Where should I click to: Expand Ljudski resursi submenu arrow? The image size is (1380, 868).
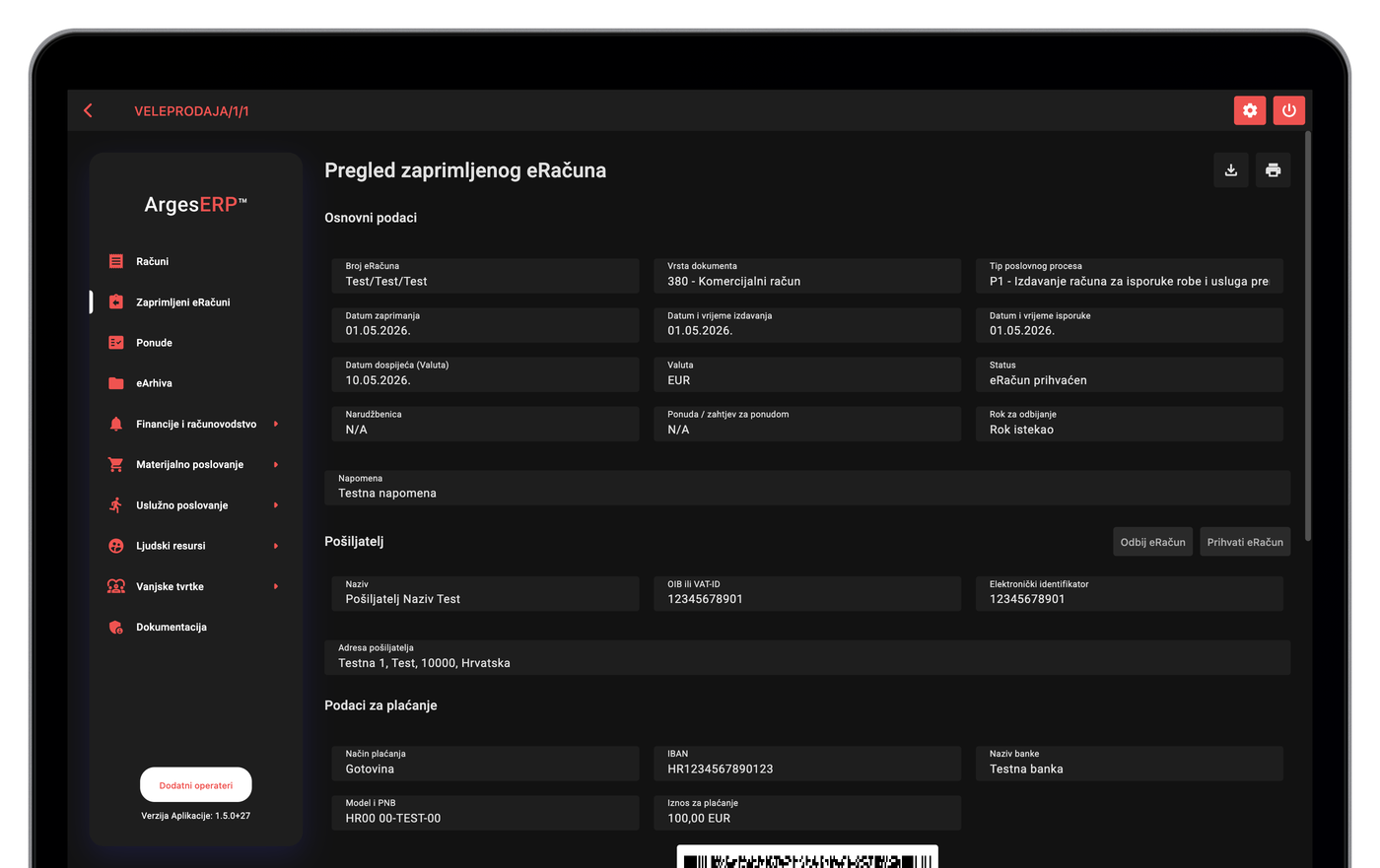pos(276,546)
